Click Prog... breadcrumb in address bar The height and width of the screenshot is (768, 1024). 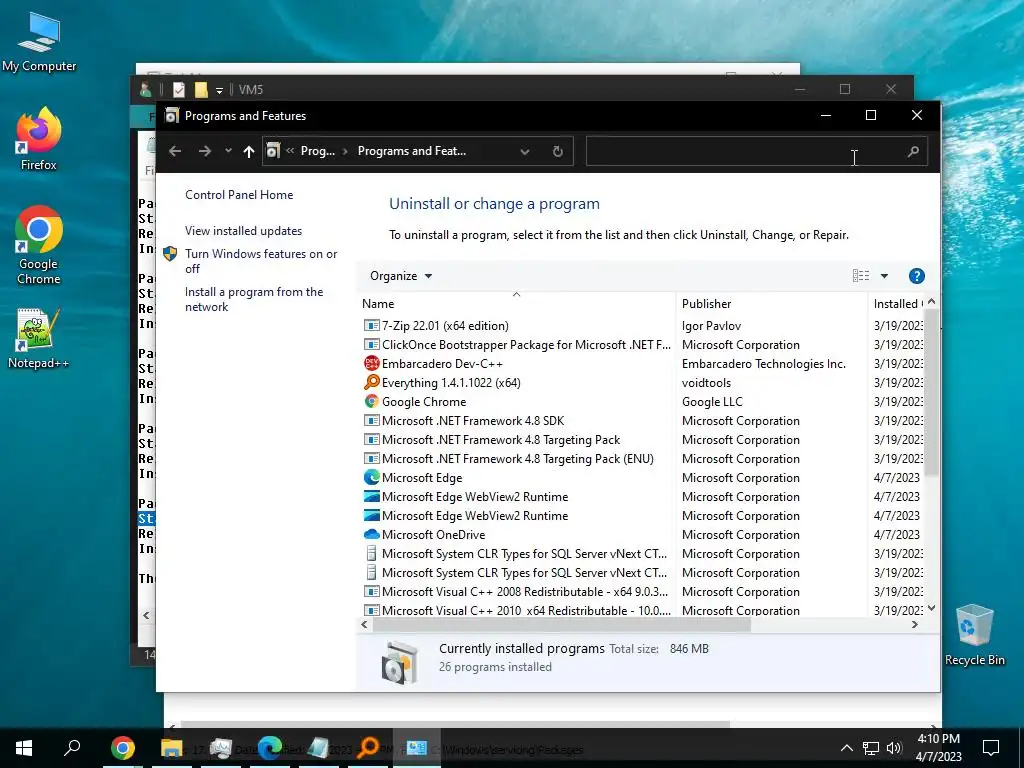tap(317, 151)
